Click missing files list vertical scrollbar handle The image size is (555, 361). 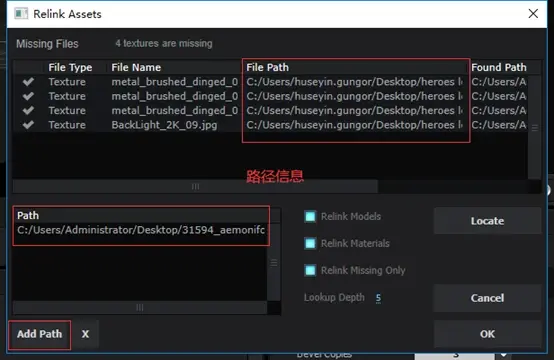coord(534,127)
